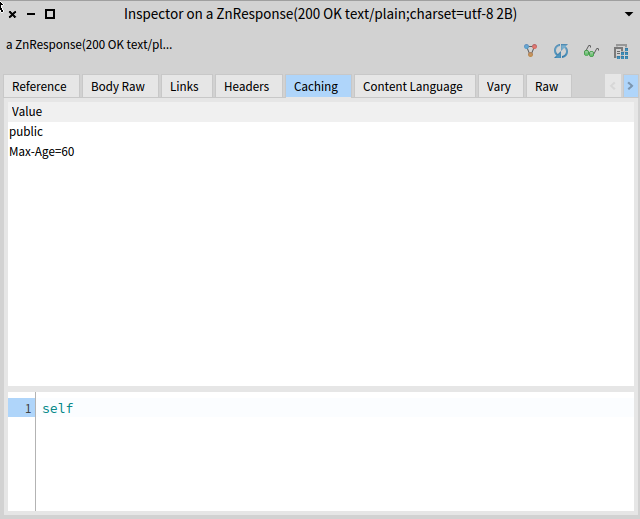Open the Headers tab
Image resolution: width=640 pixels, height=519 pixels.
pyautogui.click(x=247, y=86)
